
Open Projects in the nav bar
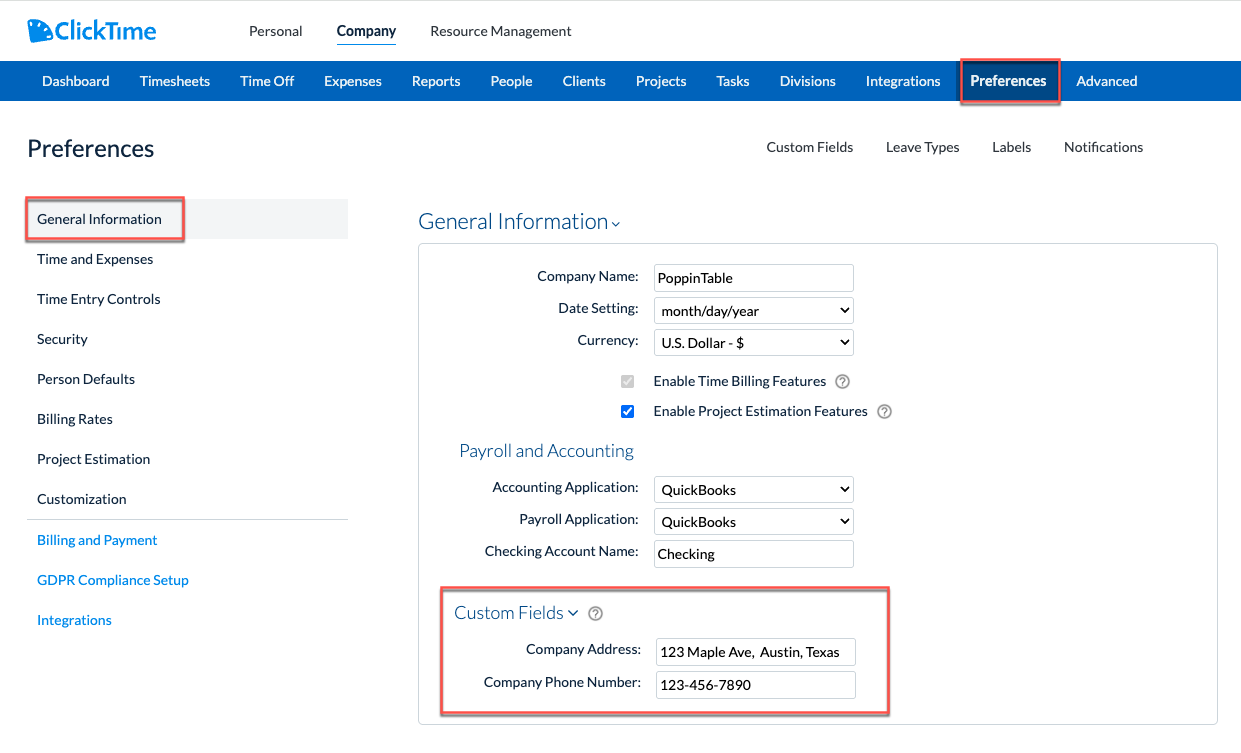pos(661,81)
